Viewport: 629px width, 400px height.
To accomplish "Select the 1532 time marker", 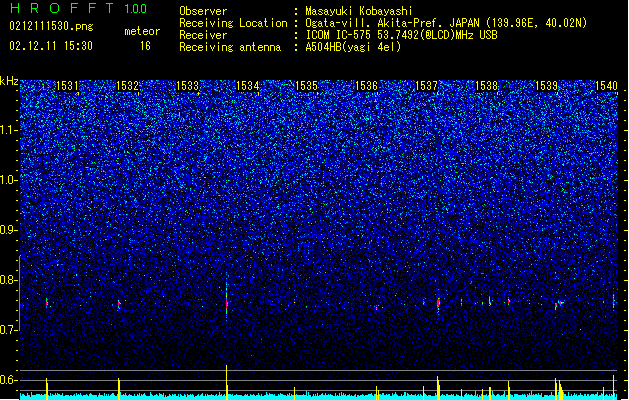I will tap(127, 86).
